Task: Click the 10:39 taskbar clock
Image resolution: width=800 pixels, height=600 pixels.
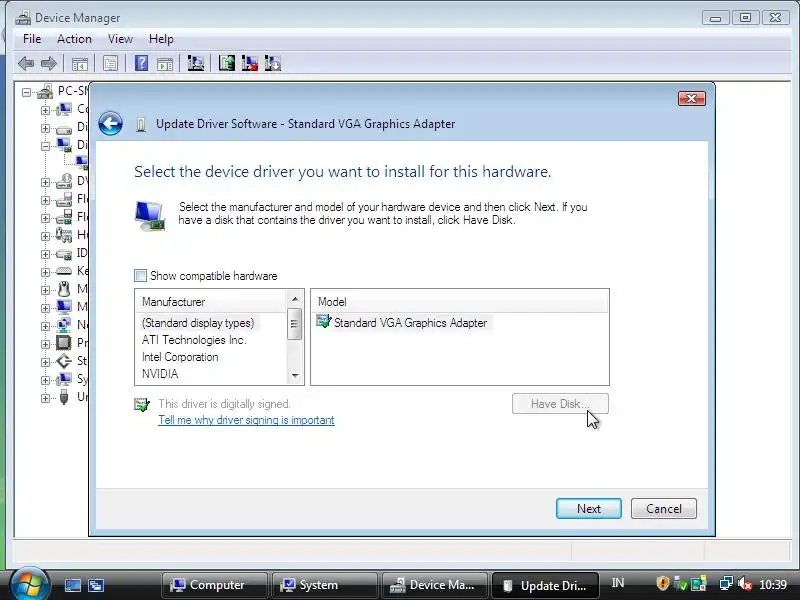Action: 773,584
